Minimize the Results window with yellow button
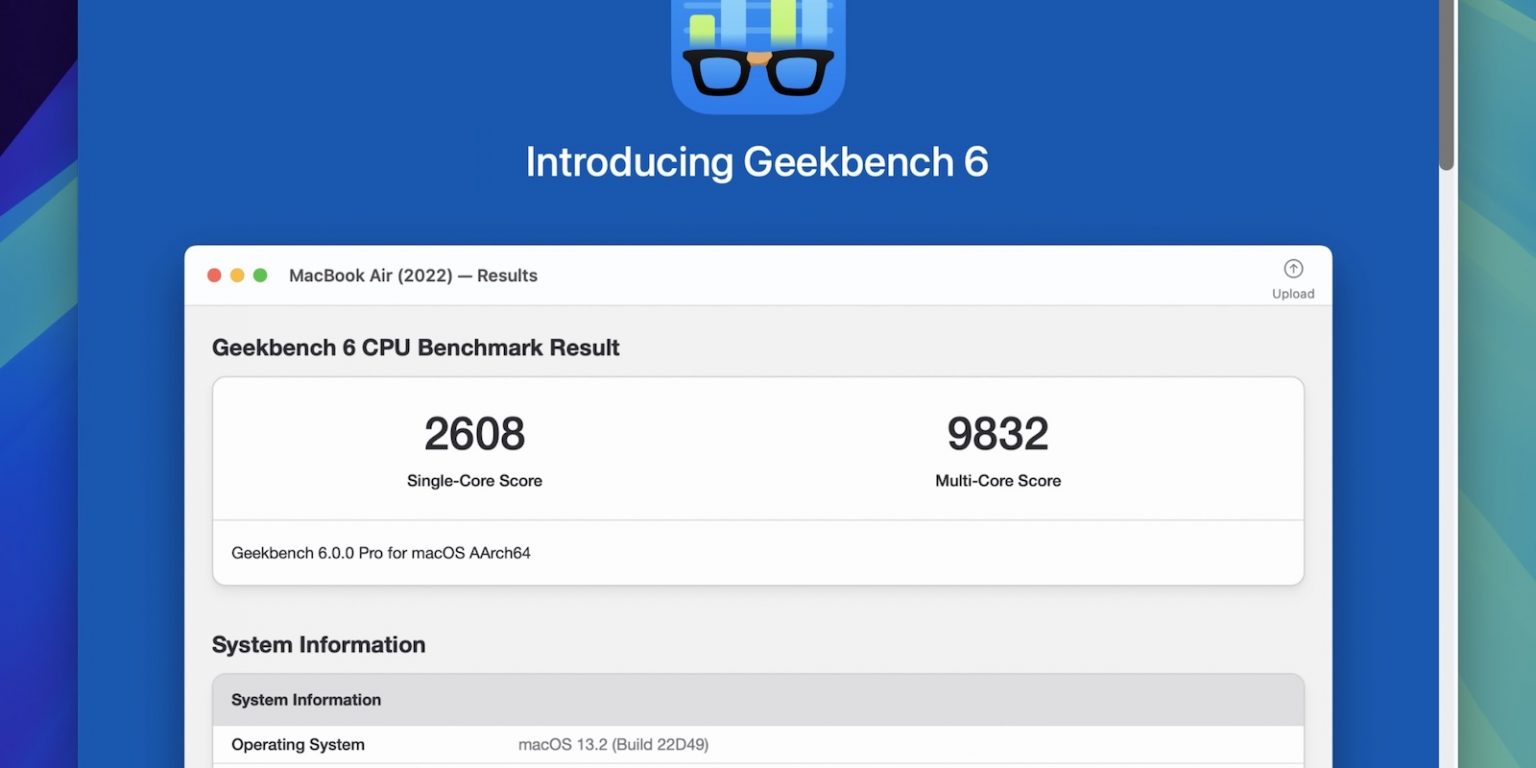 coord(237,275)
